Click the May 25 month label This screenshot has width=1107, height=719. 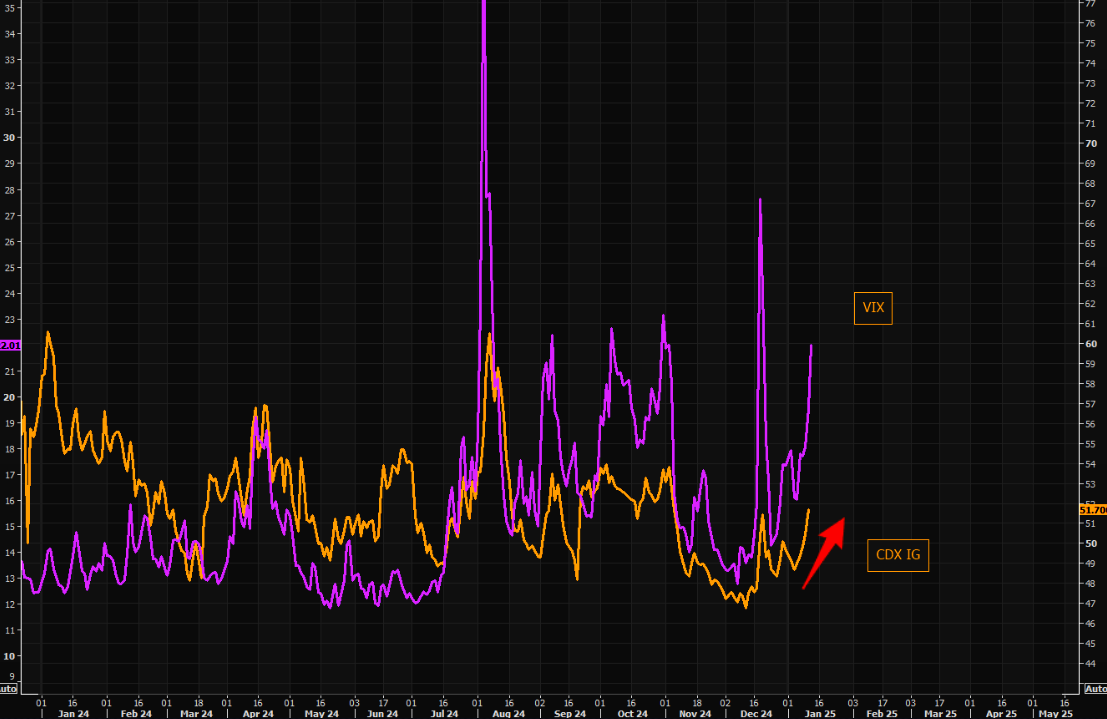[x=1056, y=713]
